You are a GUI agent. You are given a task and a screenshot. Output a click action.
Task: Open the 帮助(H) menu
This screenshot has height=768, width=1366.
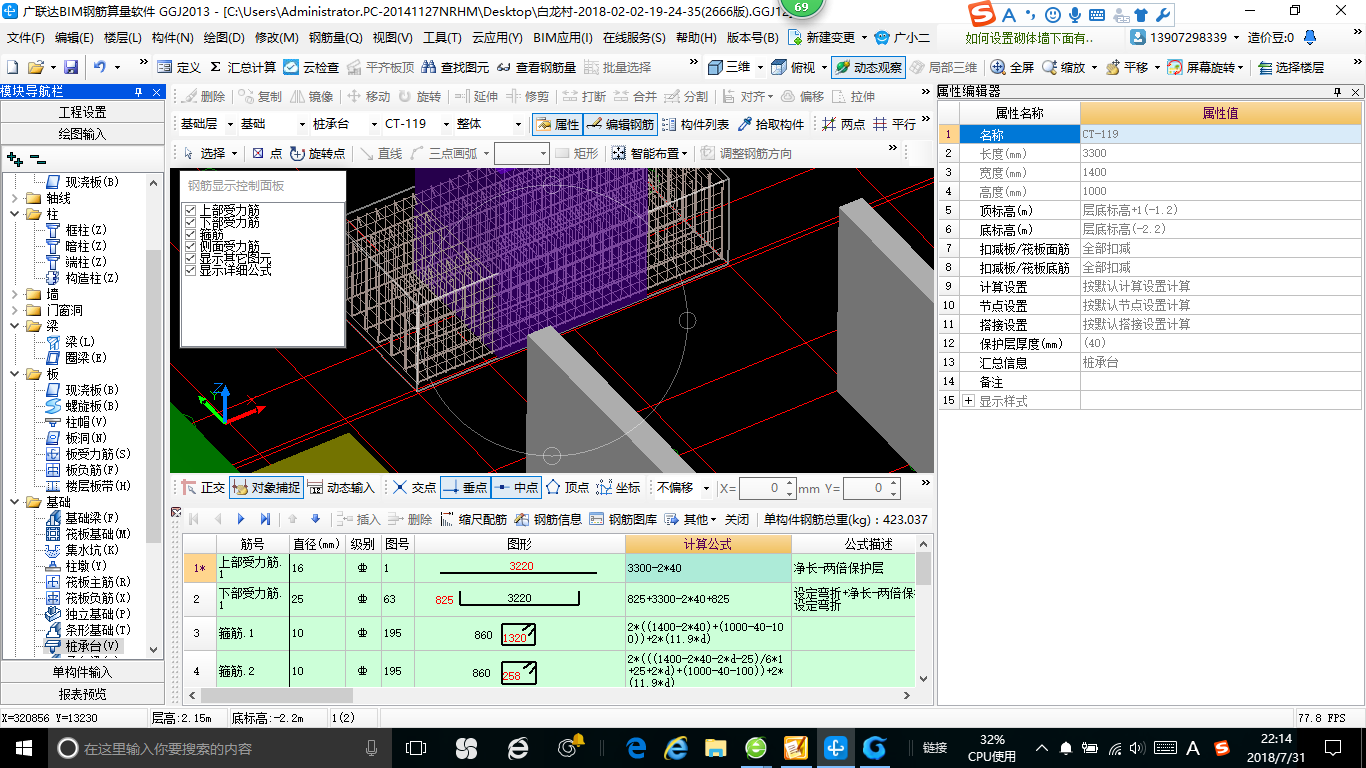point(696,38)
